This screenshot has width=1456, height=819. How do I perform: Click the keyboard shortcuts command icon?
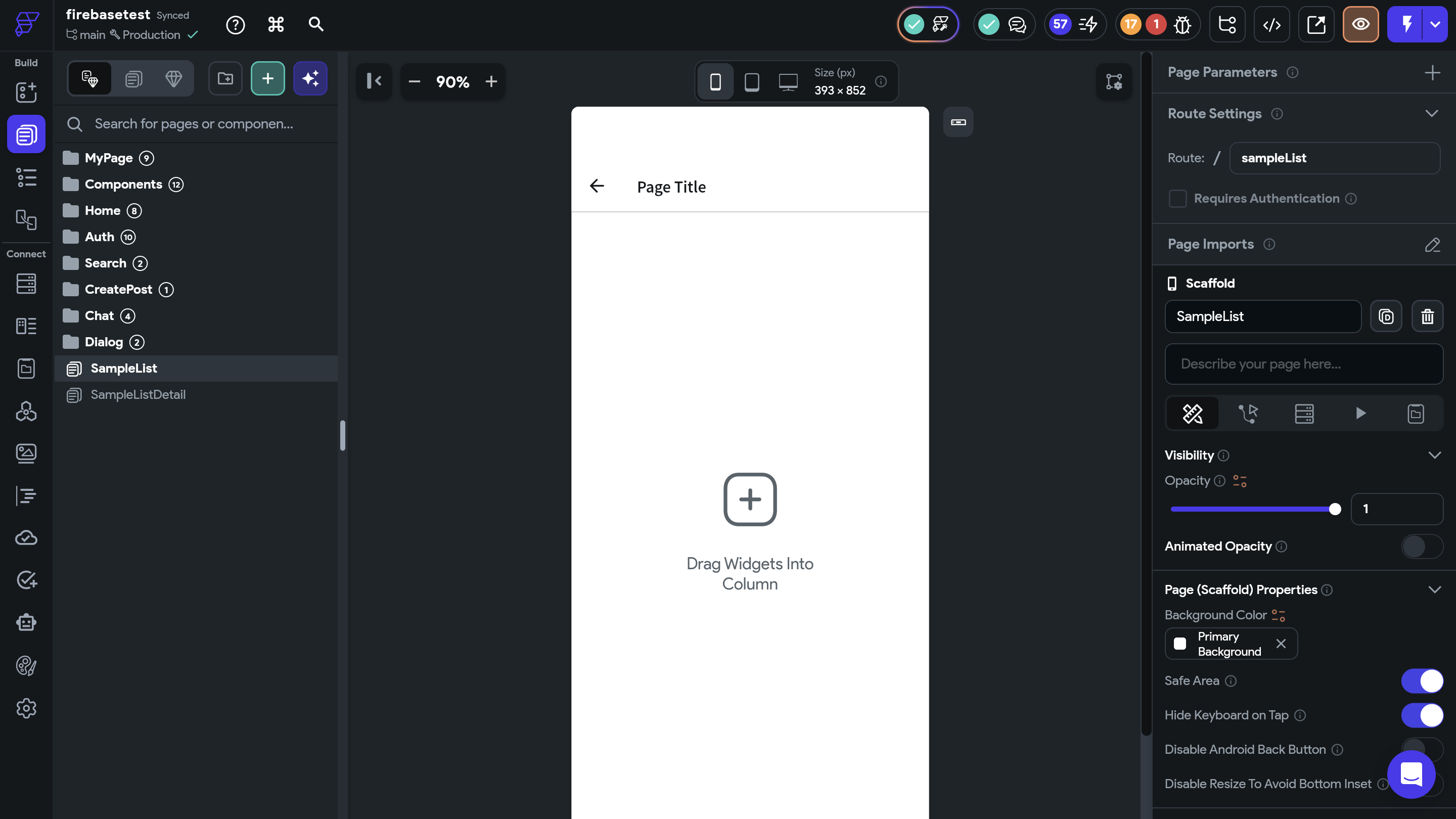pos(276,24)
